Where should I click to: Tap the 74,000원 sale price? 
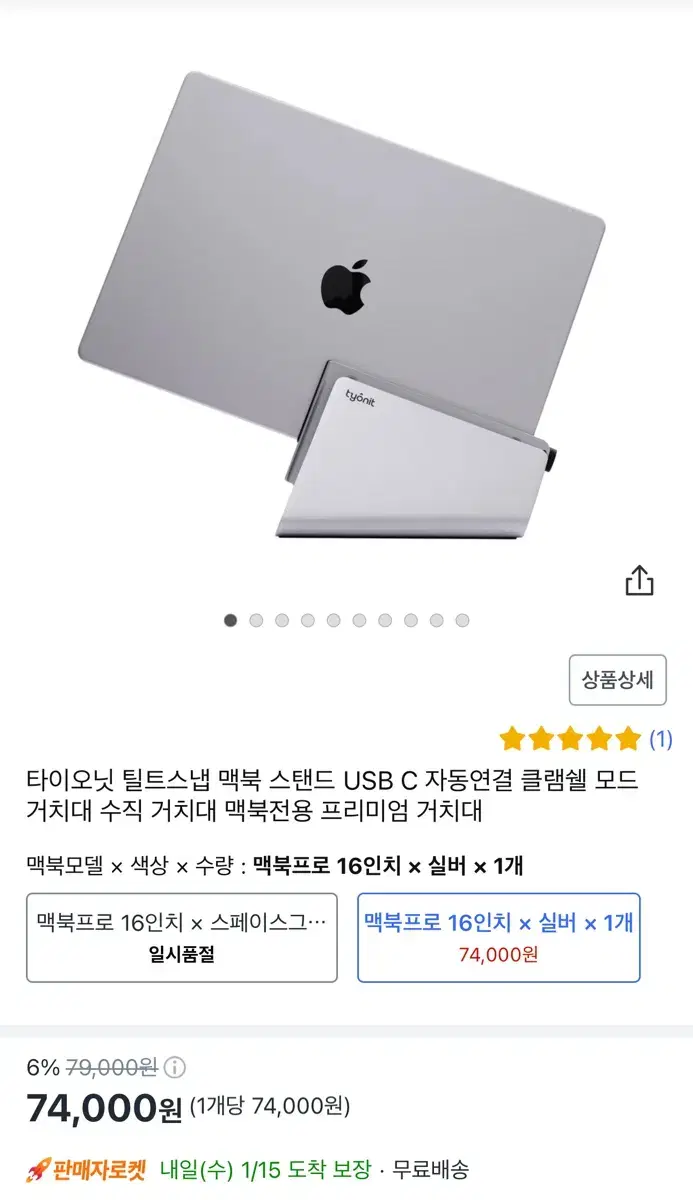point(105,1108)
